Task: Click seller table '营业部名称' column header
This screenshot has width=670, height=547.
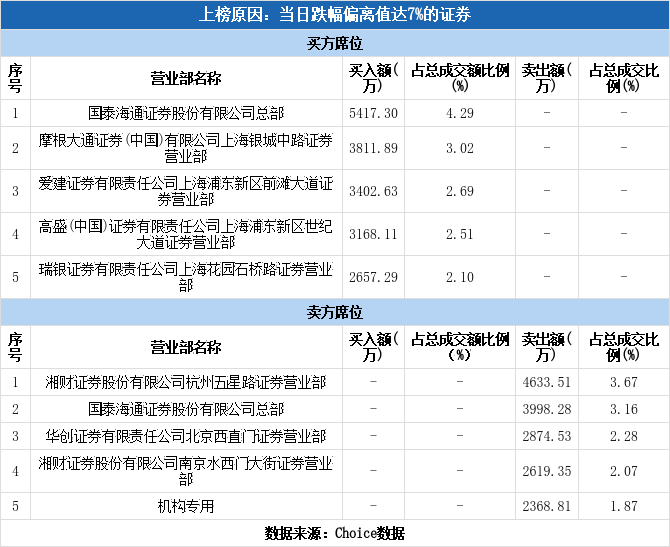Action: click(x=186, y=347)
